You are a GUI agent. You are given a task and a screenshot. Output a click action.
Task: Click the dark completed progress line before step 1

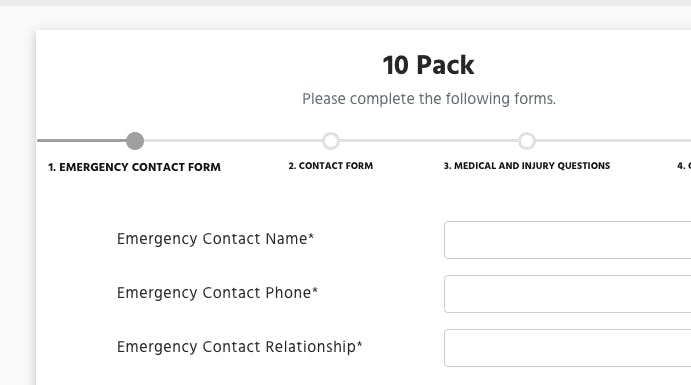(x=82, y=141)
